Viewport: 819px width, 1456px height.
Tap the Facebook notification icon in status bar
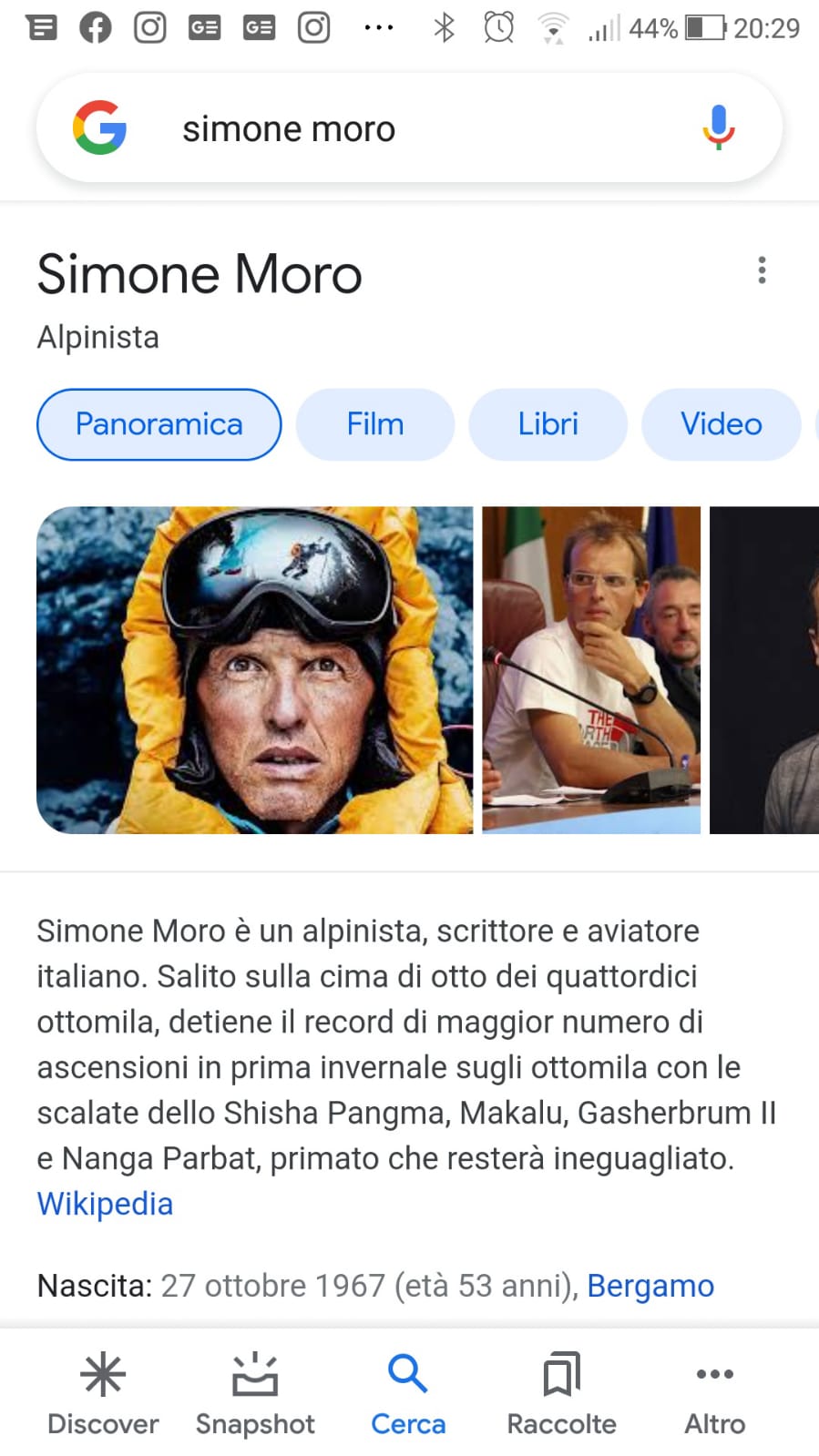coord(95,28)
